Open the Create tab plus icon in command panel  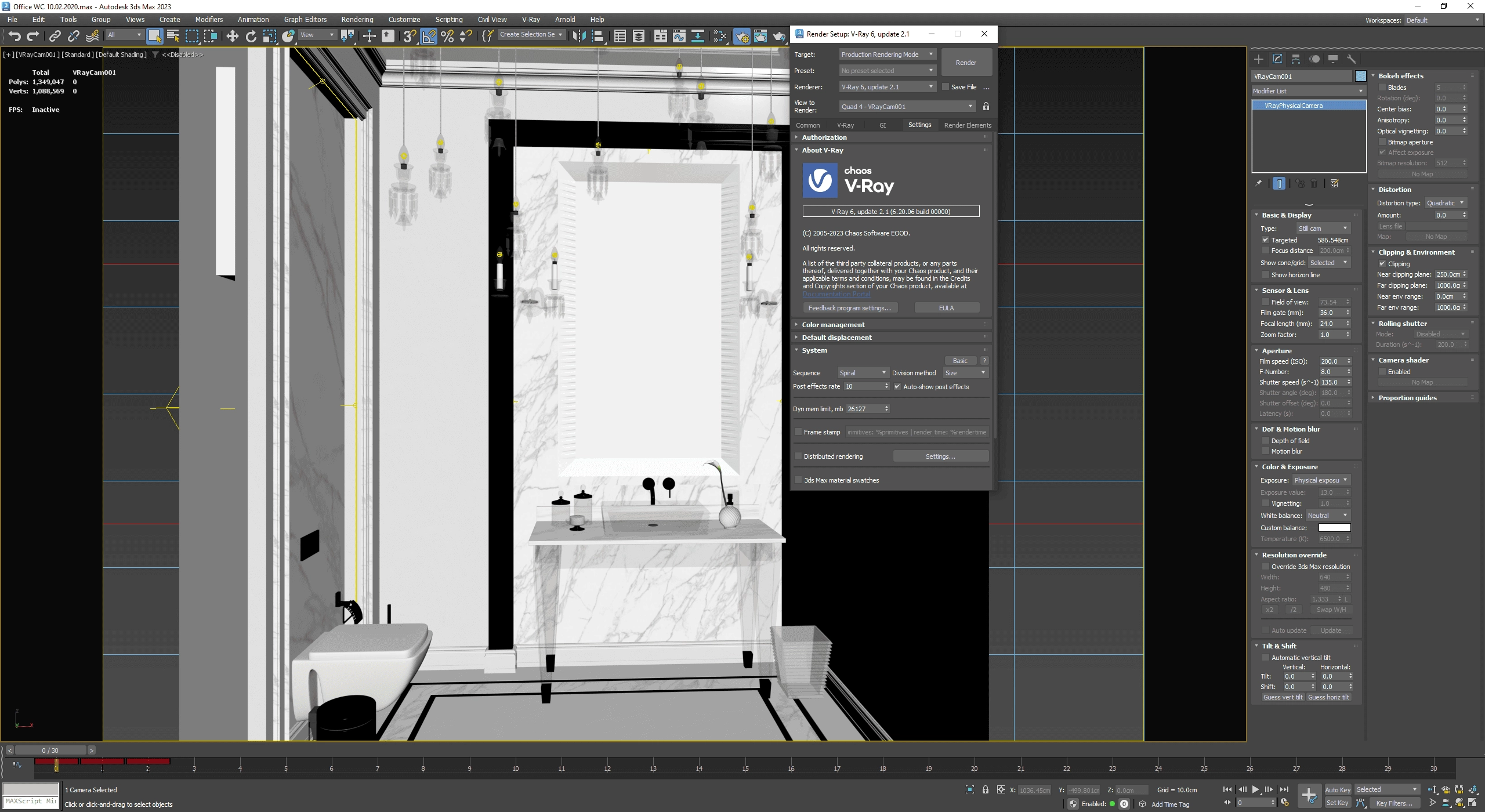click(1259, 59)
